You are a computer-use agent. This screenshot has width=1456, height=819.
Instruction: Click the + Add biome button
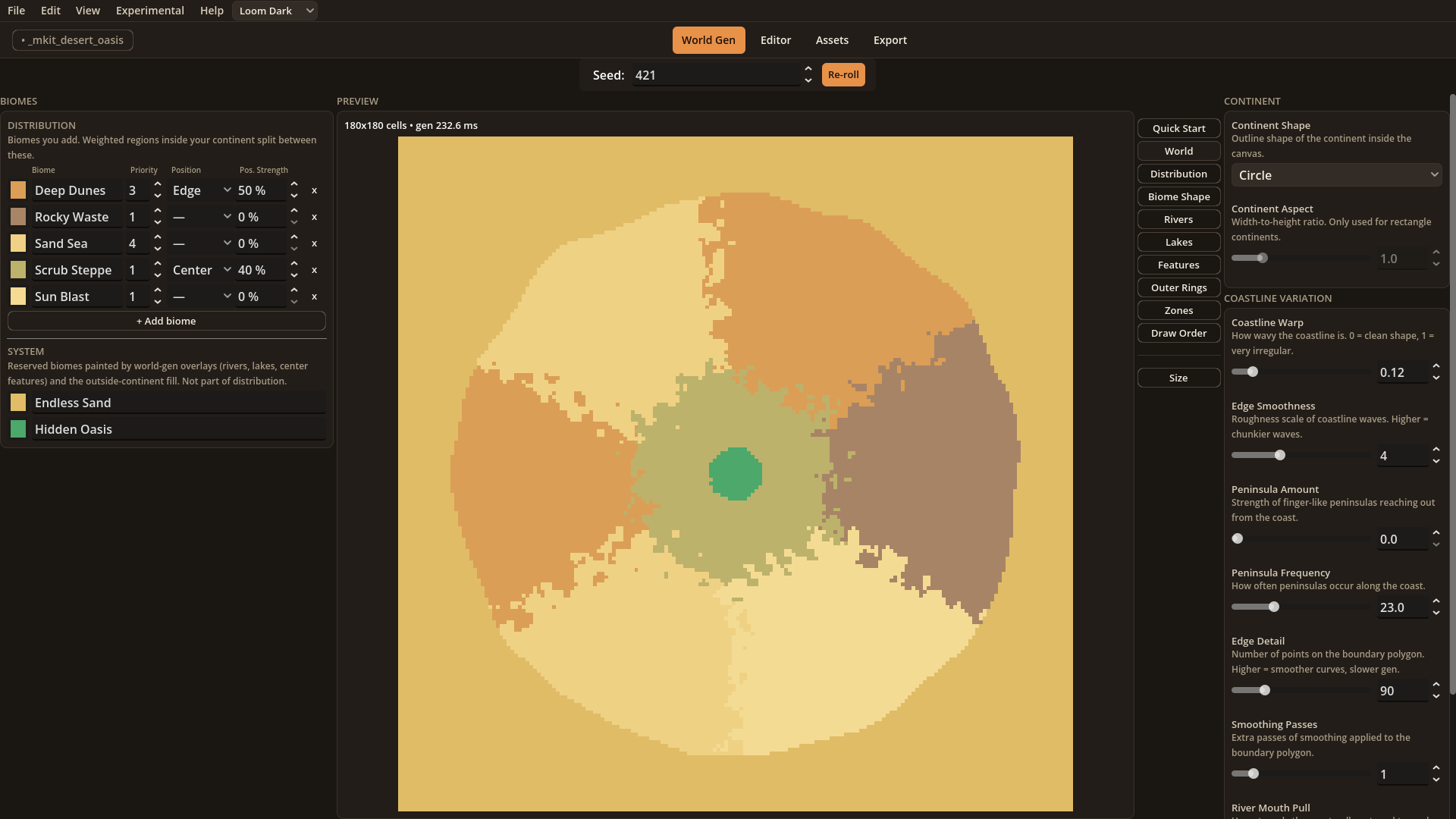tap(166, 321)
